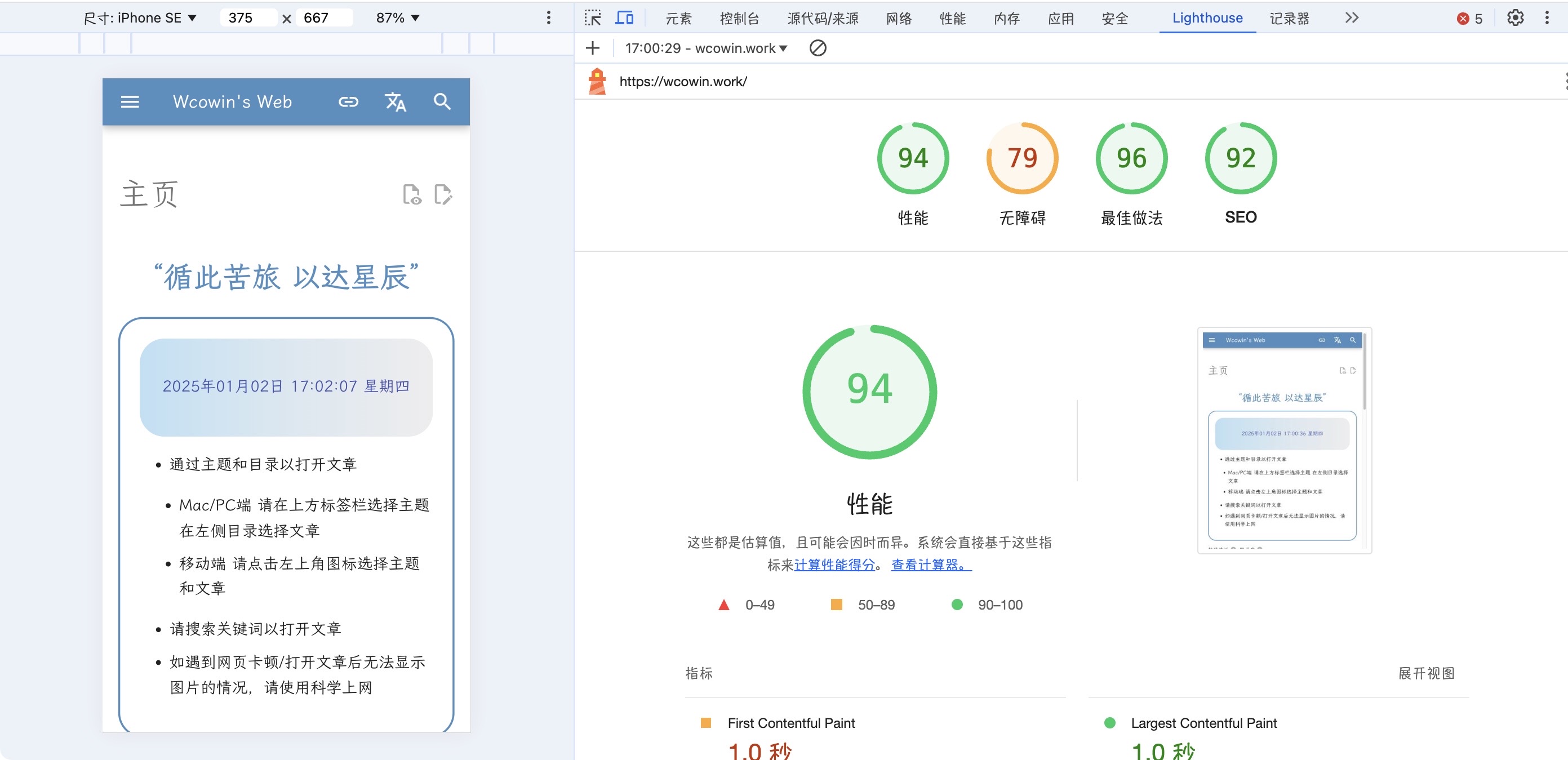
Task: Open the 查看计算器 link
Action: [931, 565]
